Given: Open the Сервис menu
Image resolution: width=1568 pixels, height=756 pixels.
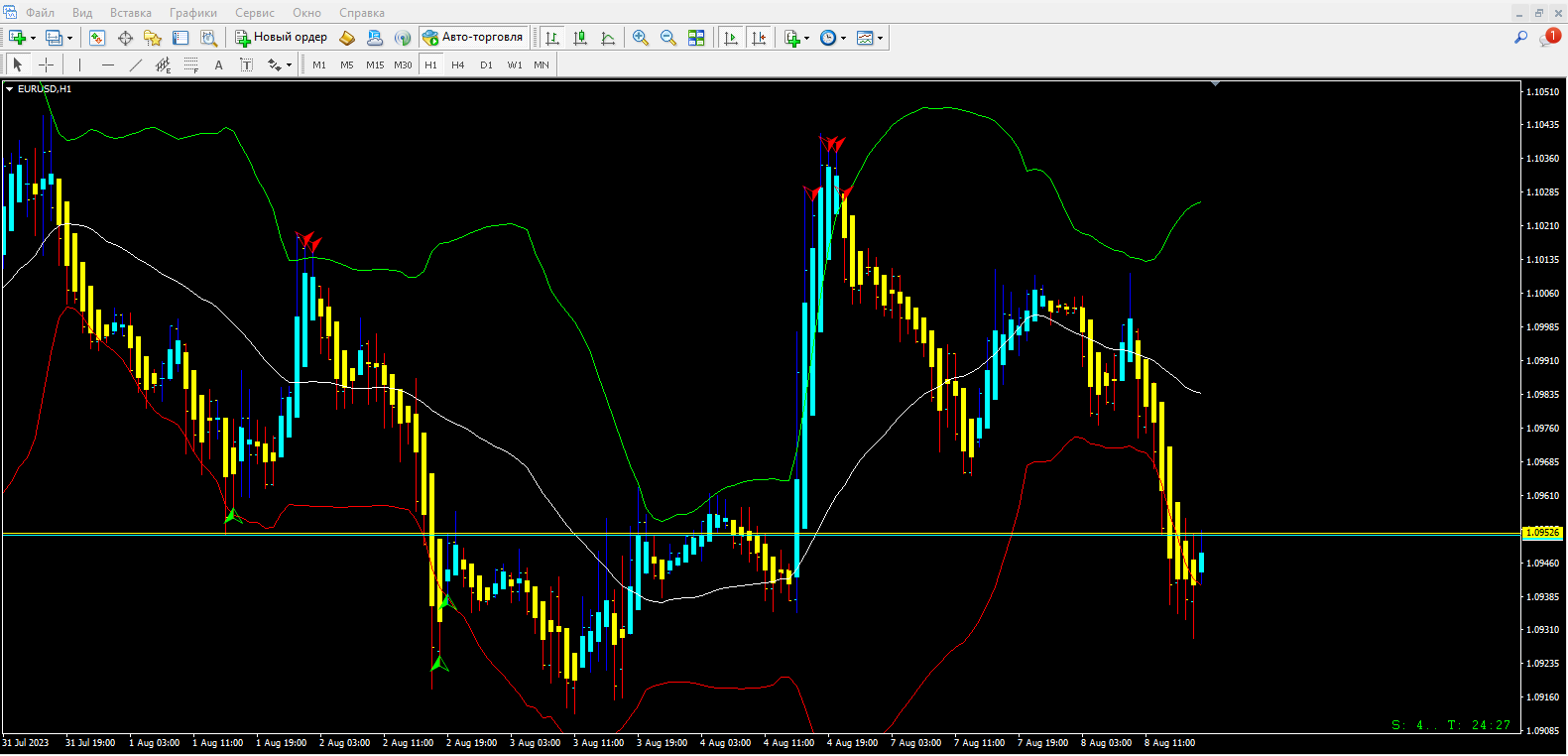Looking at the screenshot, I should (254, 13).
